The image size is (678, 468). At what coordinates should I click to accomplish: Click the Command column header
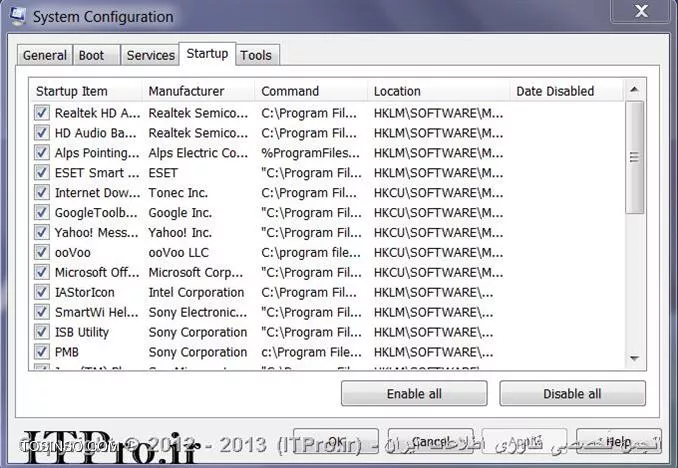[311, 91]
